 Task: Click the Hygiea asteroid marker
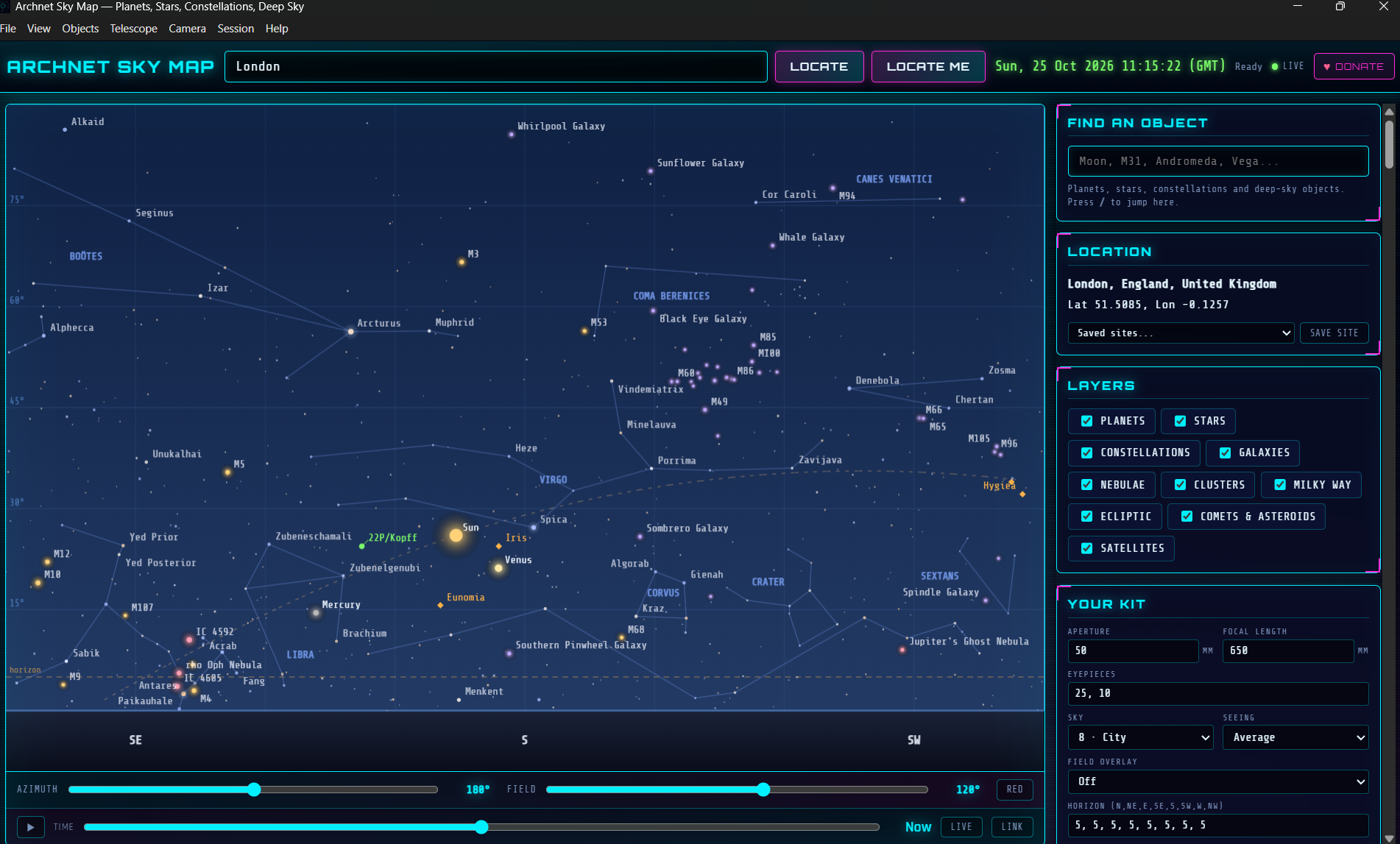tap(1022, 494)
